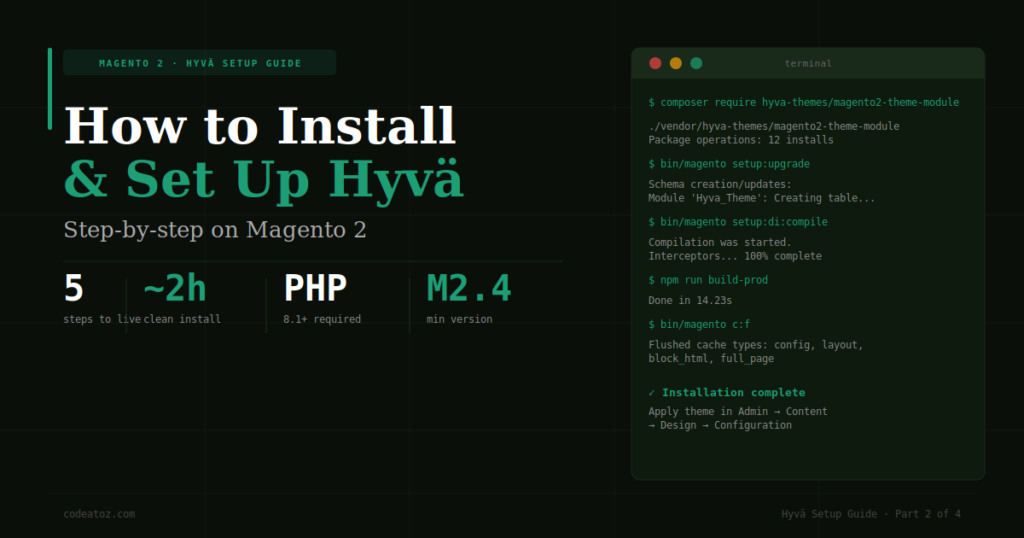Click the 'M2.4' statistic value

coord(469,288)
